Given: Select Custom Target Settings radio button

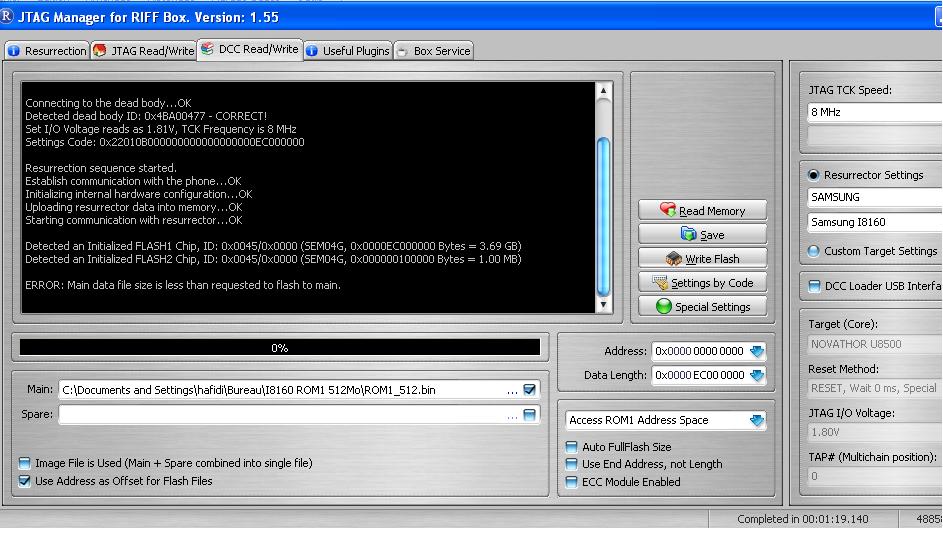Looking at the screenshot, I should 814,251.
